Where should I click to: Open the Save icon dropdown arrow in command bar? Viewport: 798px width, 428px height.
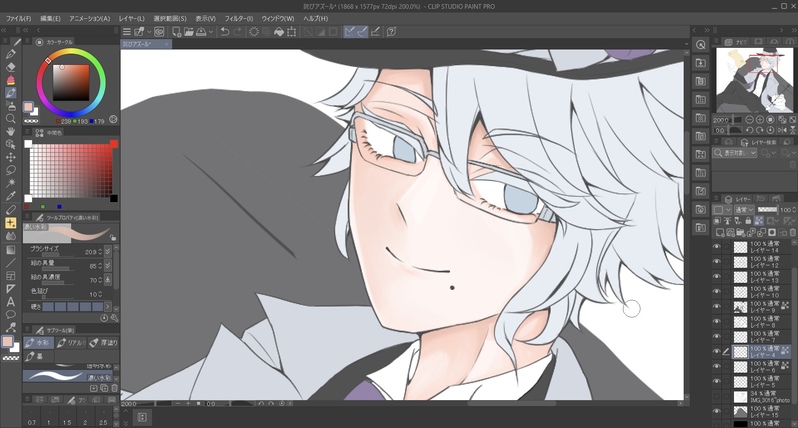point(211,32)
